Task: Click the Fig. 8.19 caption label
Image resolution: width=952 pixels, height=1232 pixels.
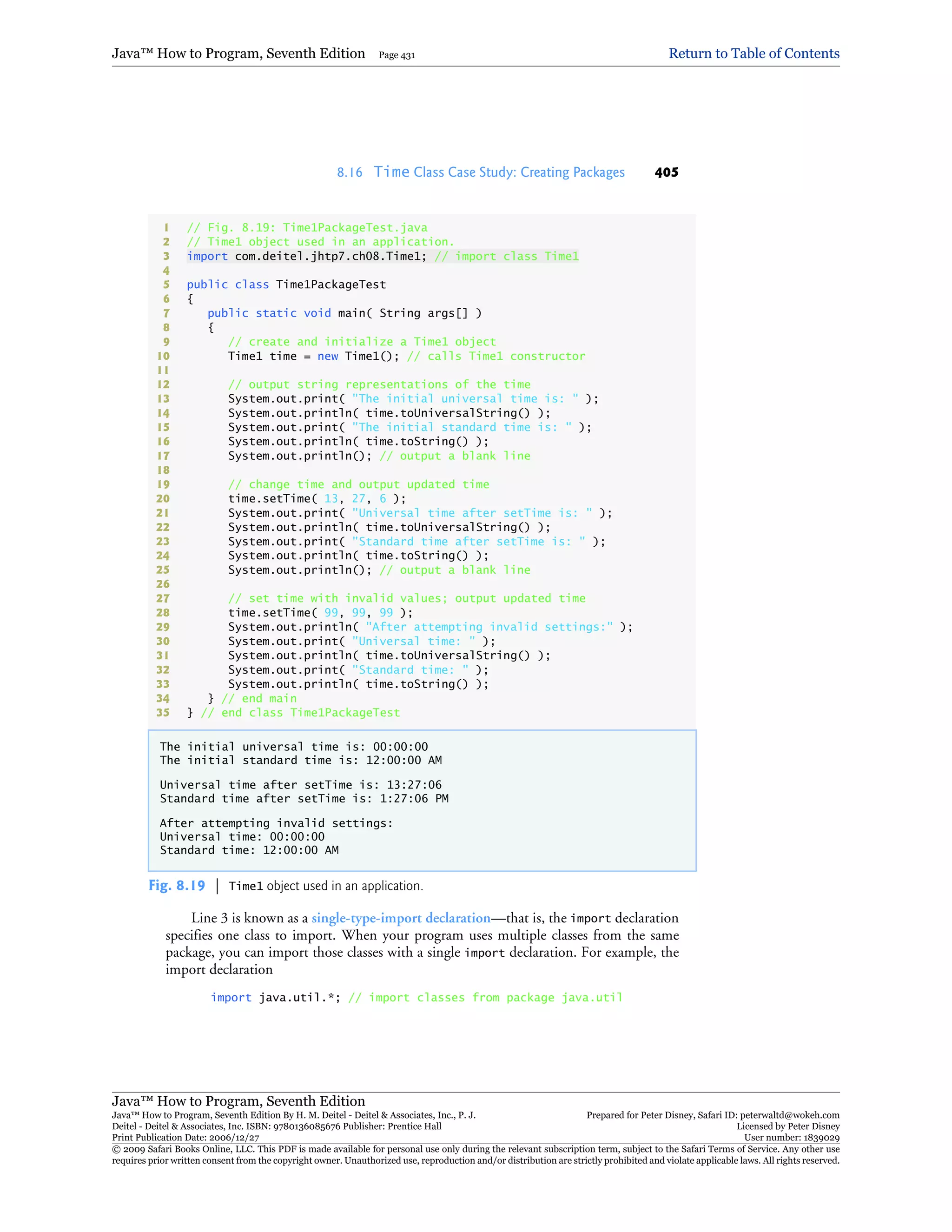Action: pyautogui.click(x=177, y=886)
